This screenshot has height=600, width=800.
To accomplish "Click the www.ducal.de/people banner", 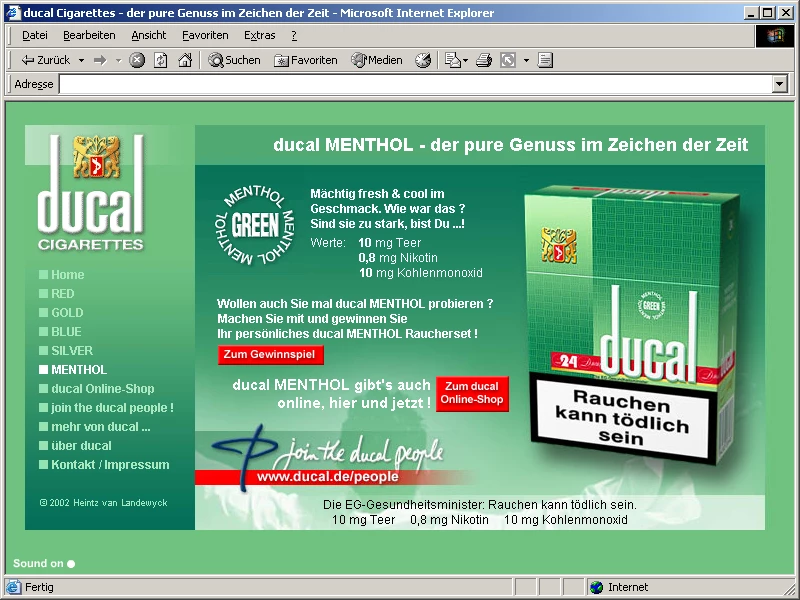I will [327, 477].
